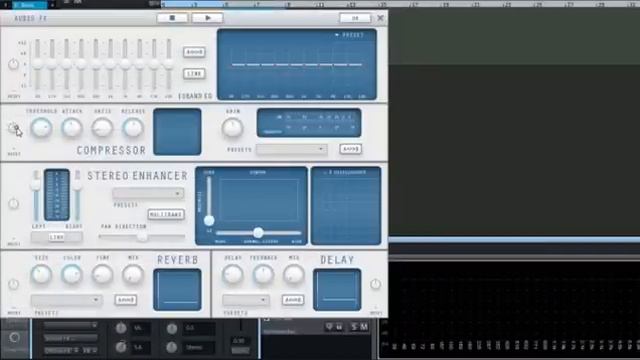Confirm with the OK button in Audio FX
This screenshot has height=360, width=640.
click(355, 18)
